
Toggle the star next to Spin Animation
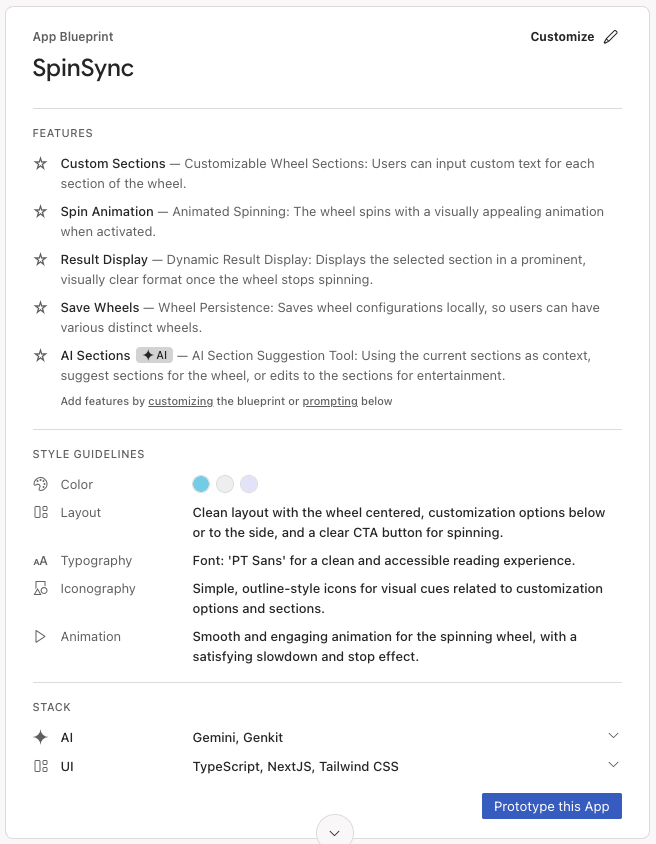[x=40, y=211]
